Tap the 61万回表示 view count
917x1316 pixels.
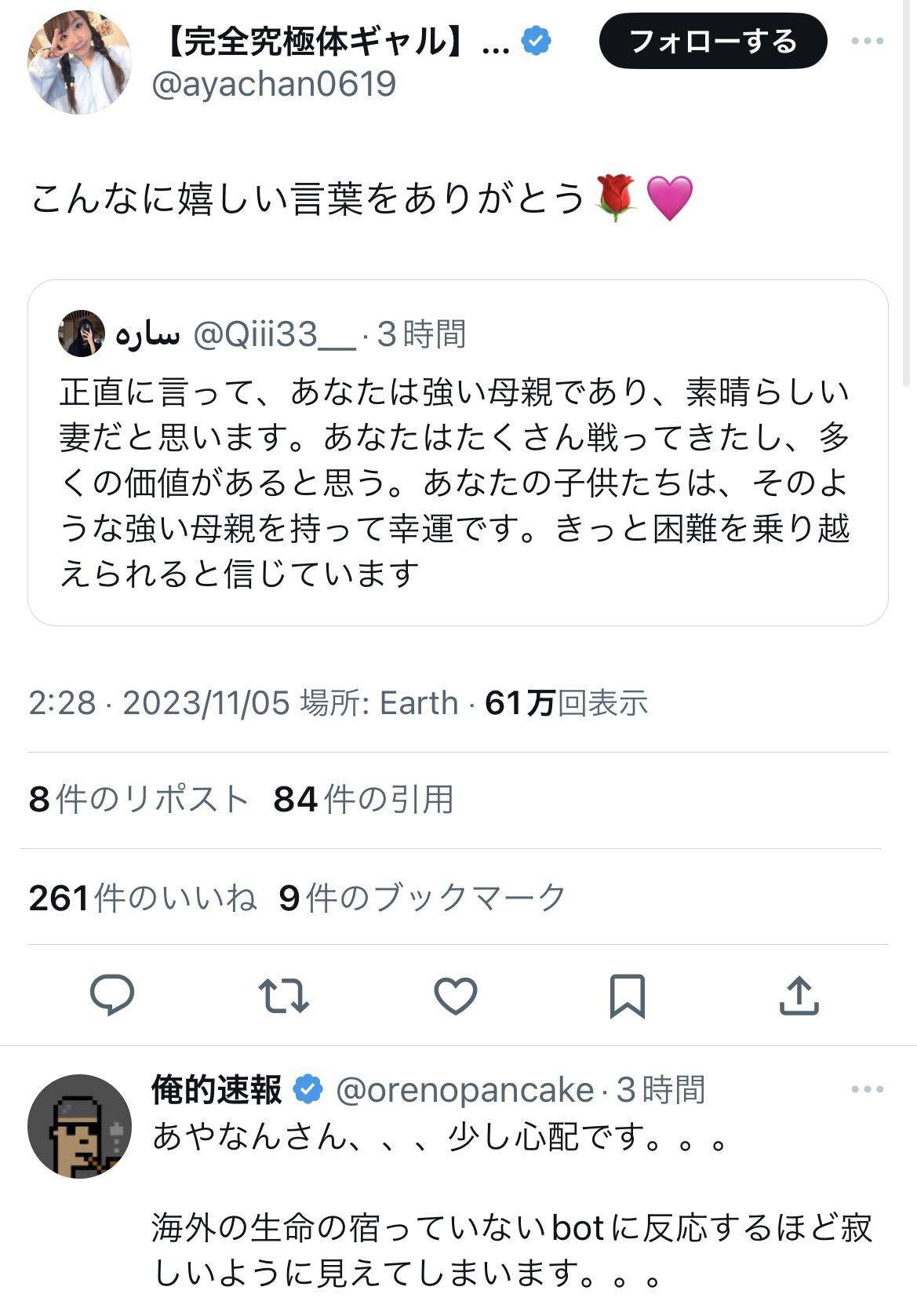click(x=566, y=703)
